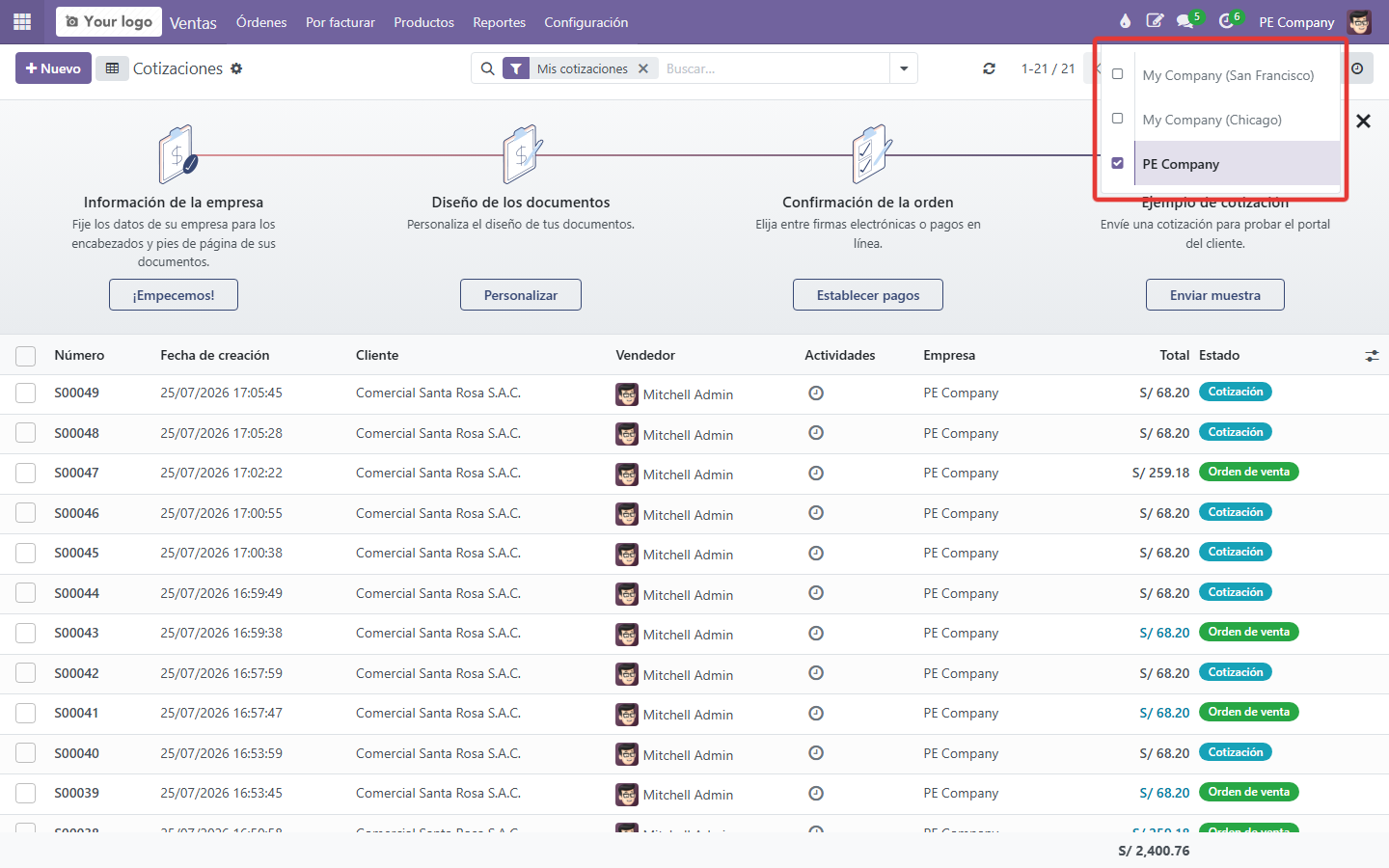Open the PE Company company switcher
The height and width of the screenshot is (868, 1389).
click(1296, 22)
